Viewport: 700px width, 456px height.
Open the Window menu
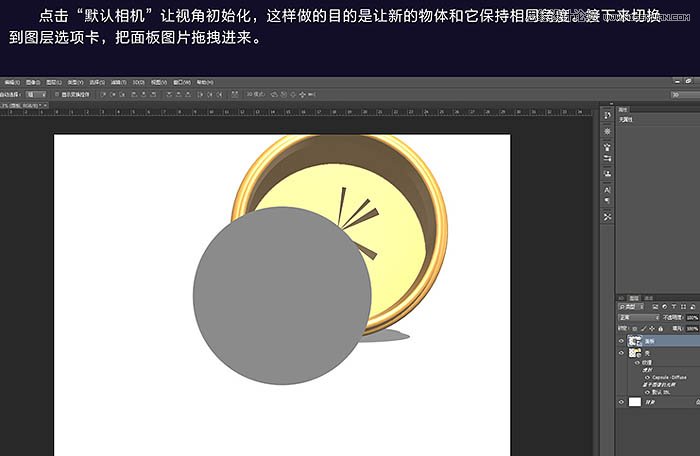[182, 82]
